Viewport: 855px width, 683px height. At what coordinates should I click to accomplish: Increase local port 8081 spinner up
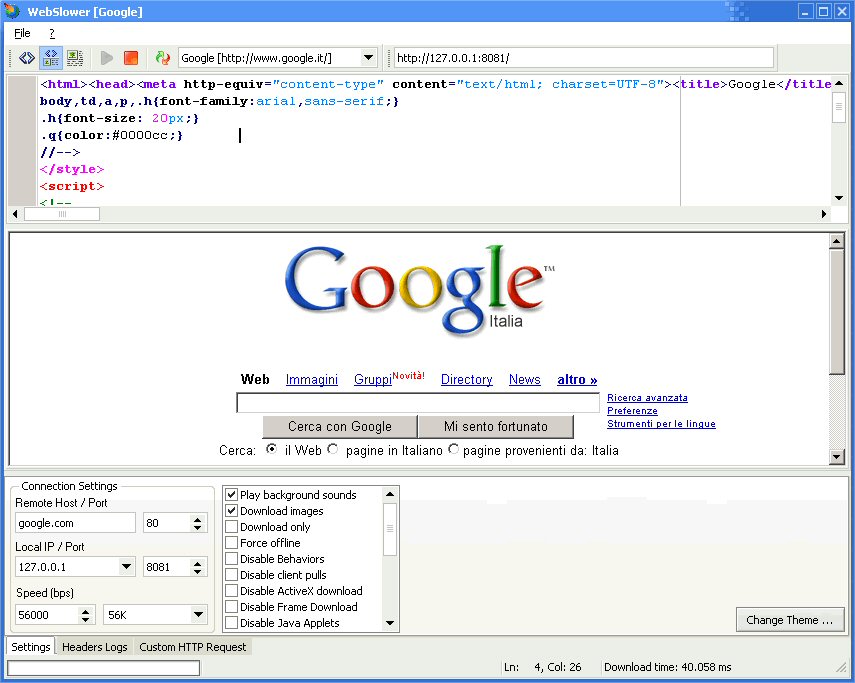tap(197, 563)
